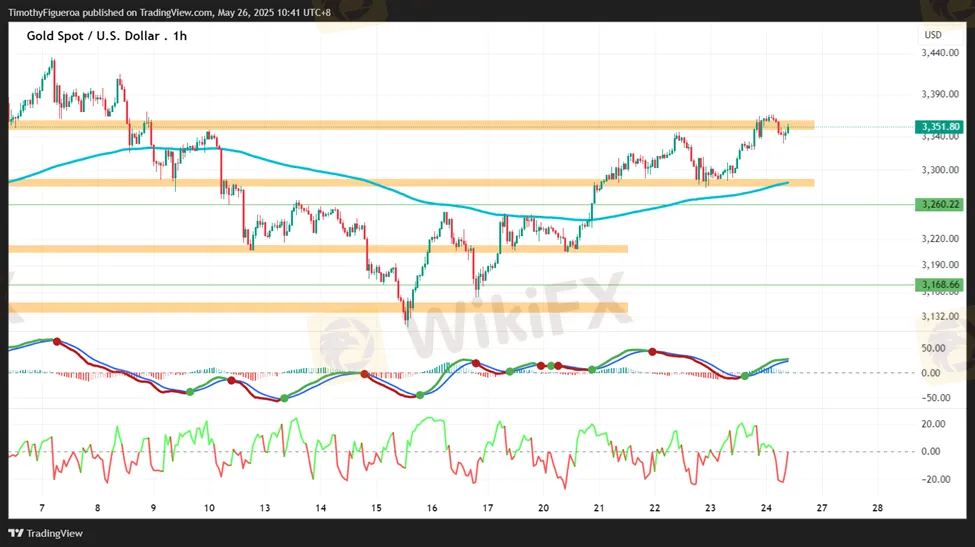Select the lowest orange support zone band
Screen dimensions: 975x547
pos(318,308)
